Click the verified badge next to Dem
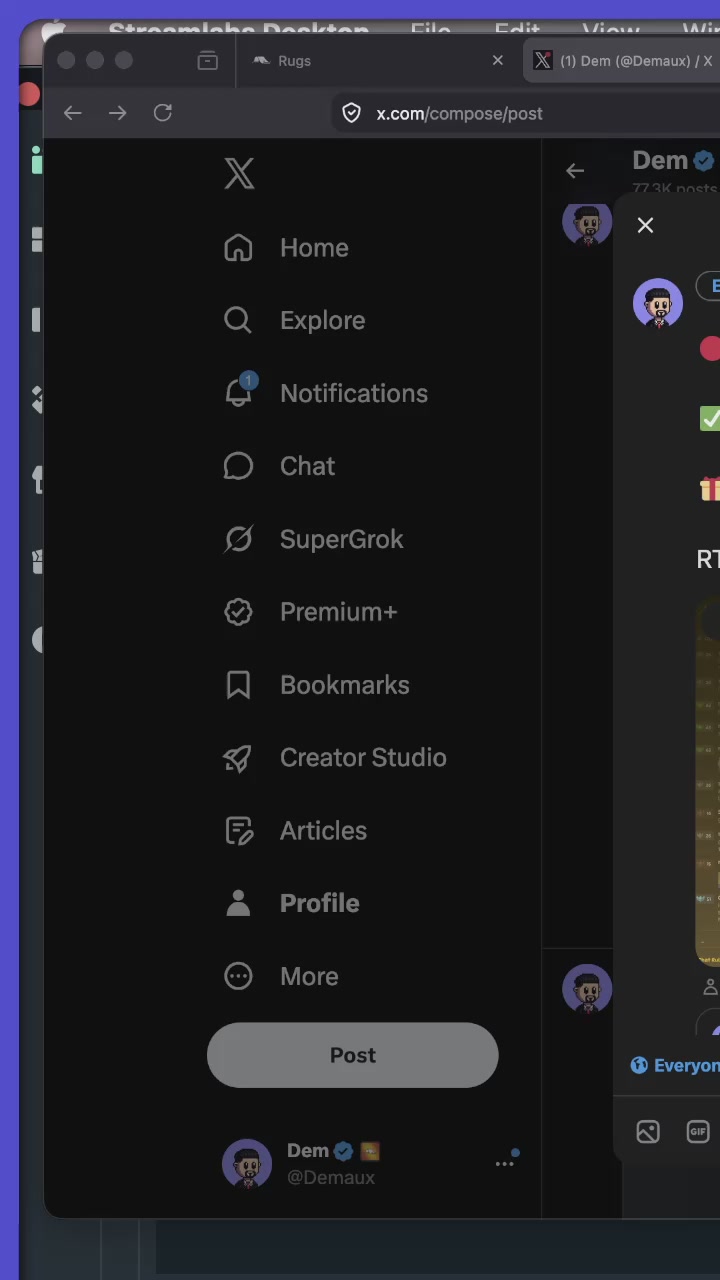This screenshot has width=720, height=1280. click(x=704, y=161)
